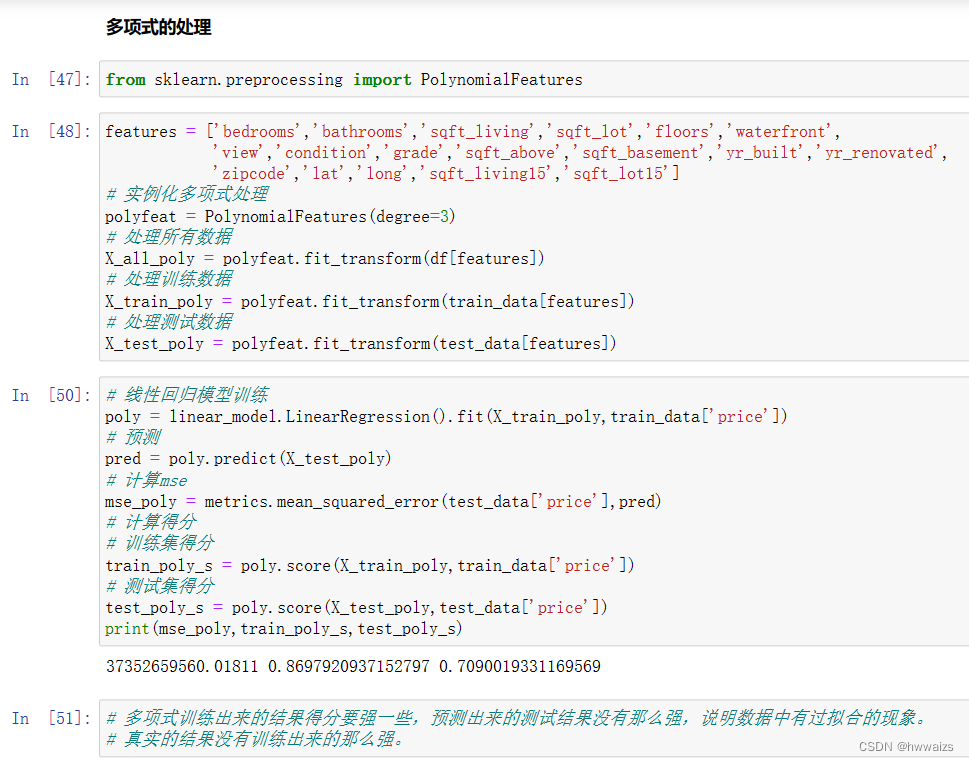969x761 pixels.
Task: Click the 'zipcode','lat' features line
Action: pyautogui.click(x=446, y=174)
